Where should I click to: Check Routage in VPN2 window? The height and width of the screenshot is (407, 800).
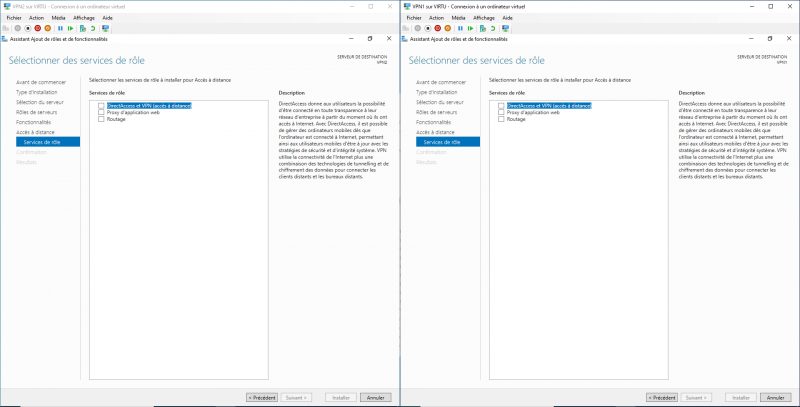point(101,119)
